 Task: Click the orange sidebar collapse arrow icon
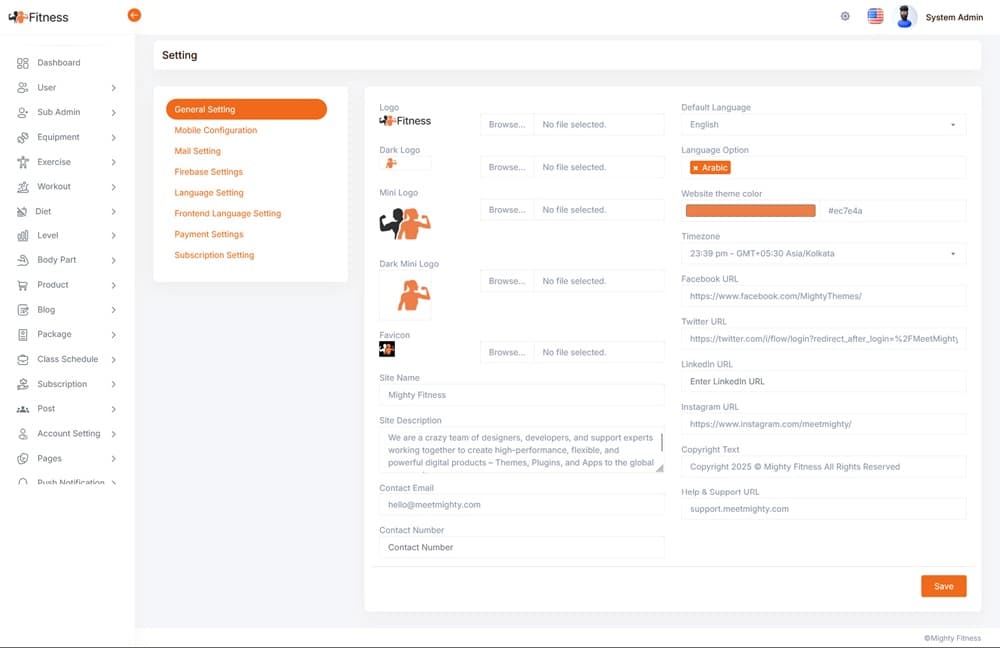point(134,15)
